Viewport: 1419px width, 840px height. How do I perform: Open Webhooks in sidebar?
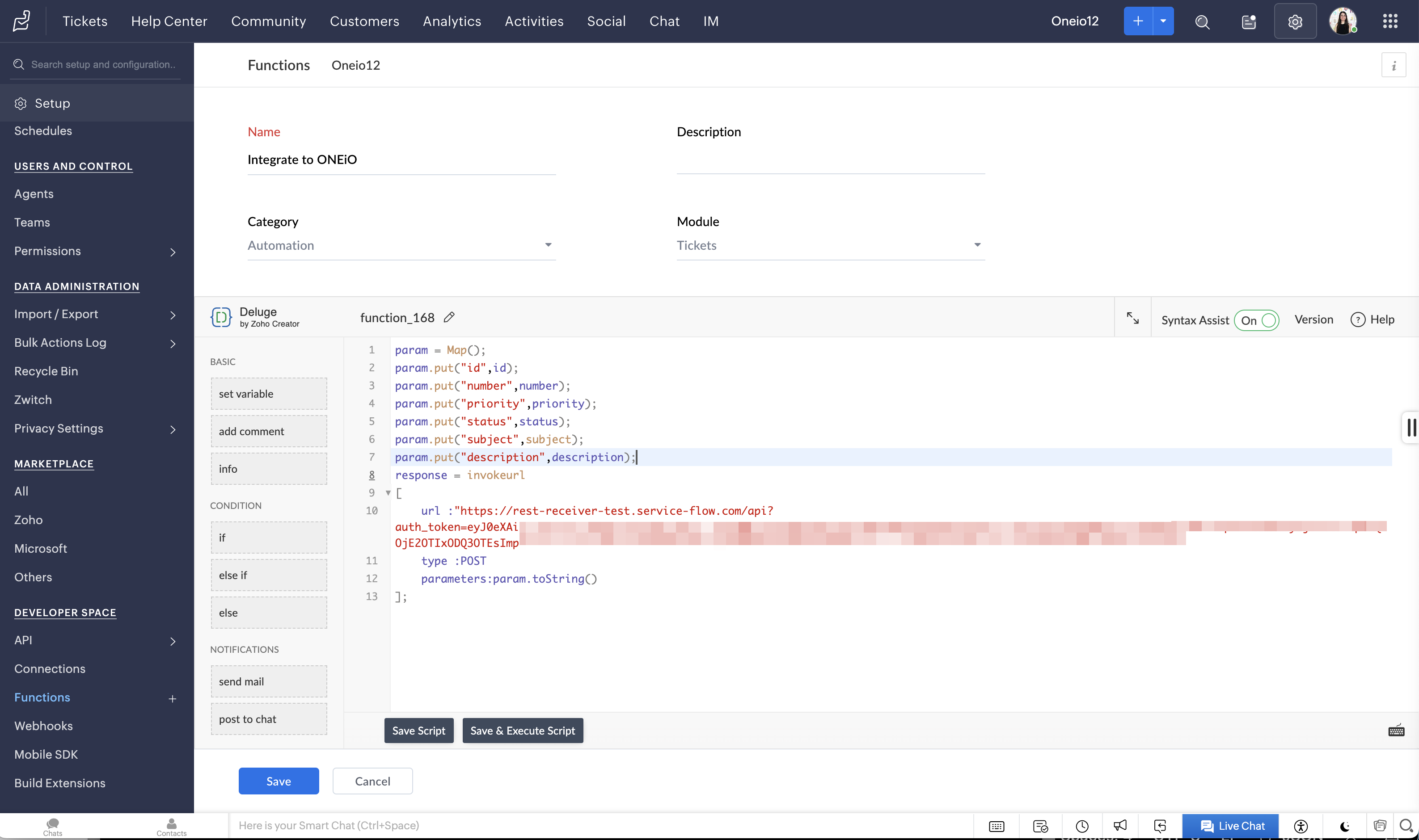pyautogui.click(x=43, y=726)
